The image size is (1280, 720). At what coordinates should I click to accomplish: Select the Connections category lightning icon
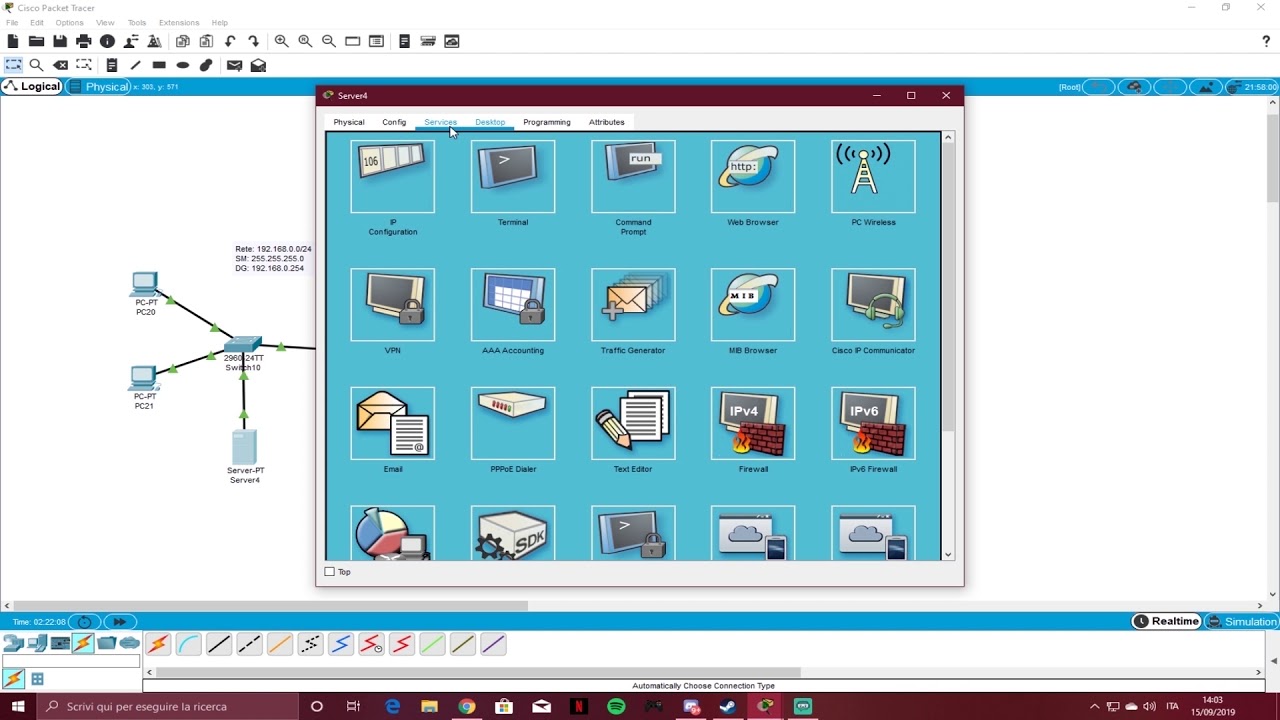pyautogui.click(x=83, y=643)
